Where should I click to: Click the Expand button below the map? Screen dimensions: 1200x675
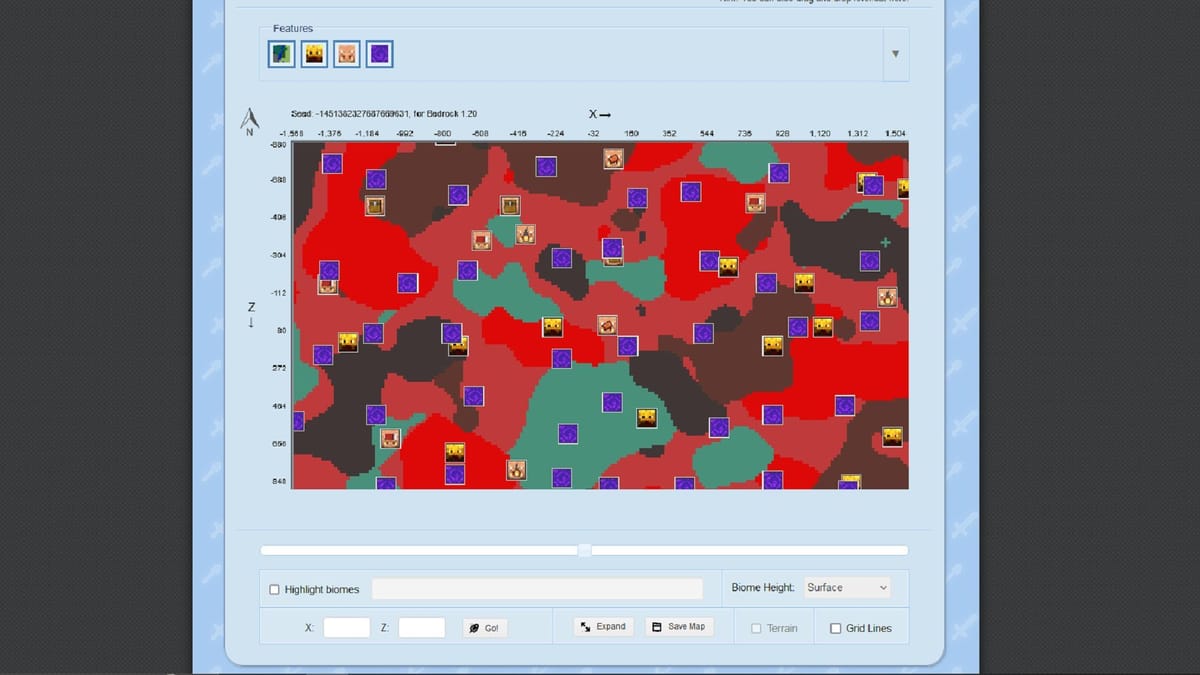[603, 625]
